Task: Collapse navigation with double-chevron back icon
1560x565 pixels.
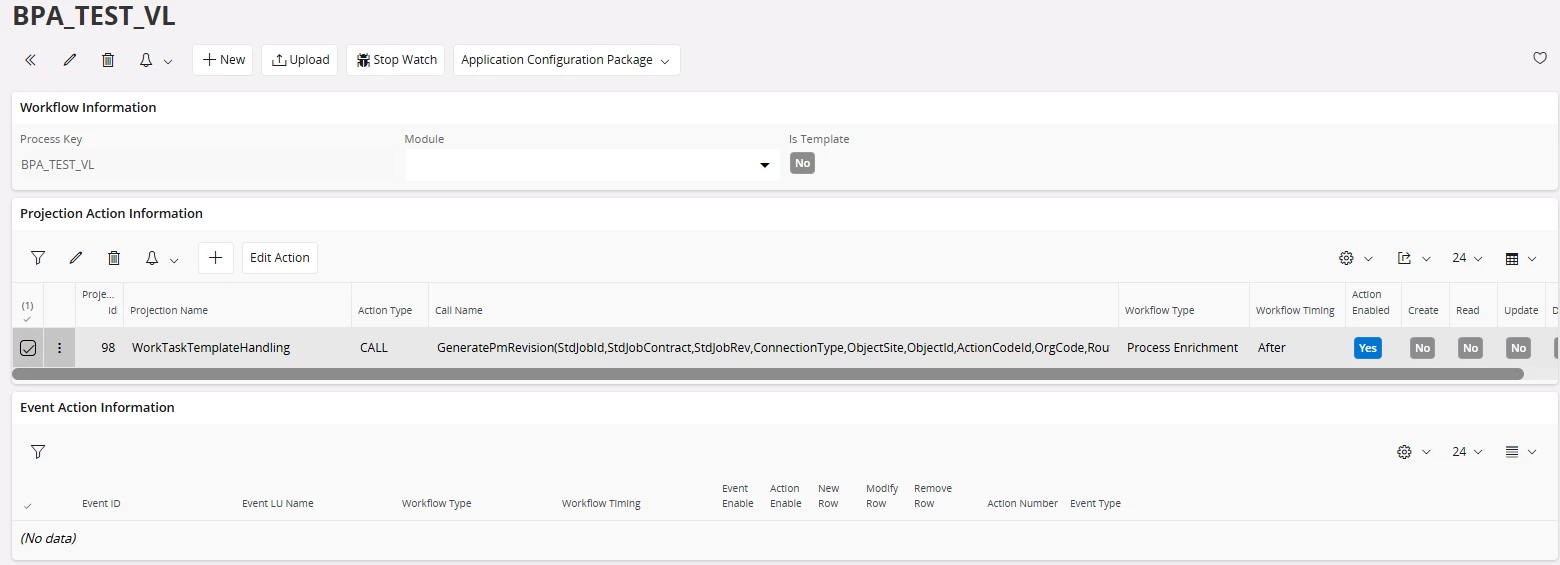Action: (x=30, y=60)
